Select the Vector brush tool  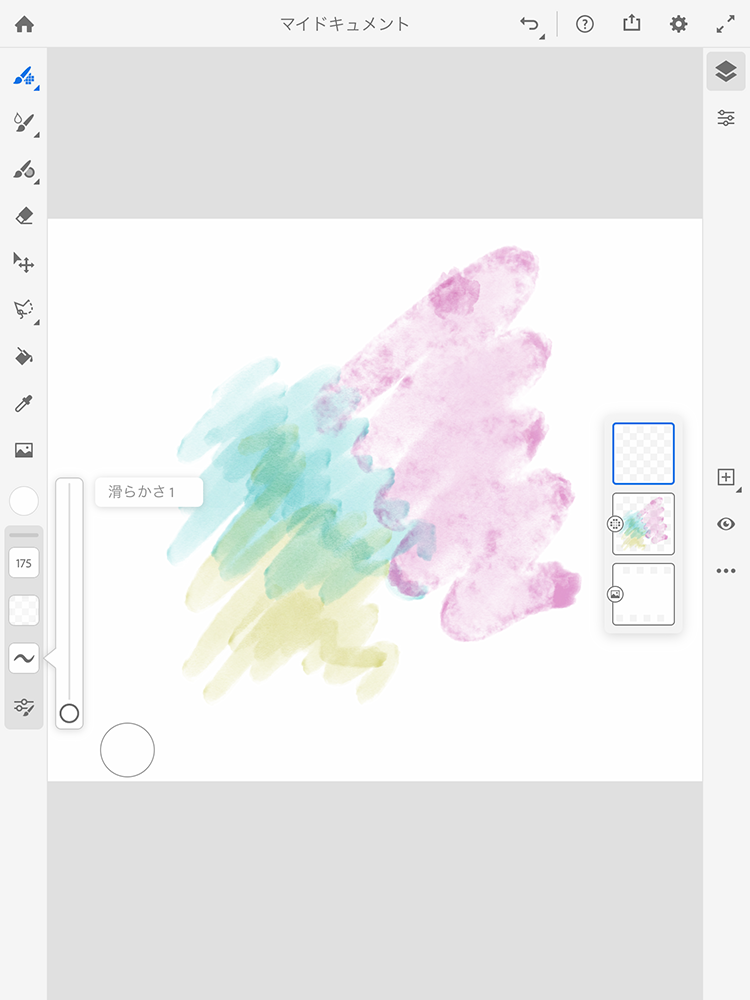(25, 170)
